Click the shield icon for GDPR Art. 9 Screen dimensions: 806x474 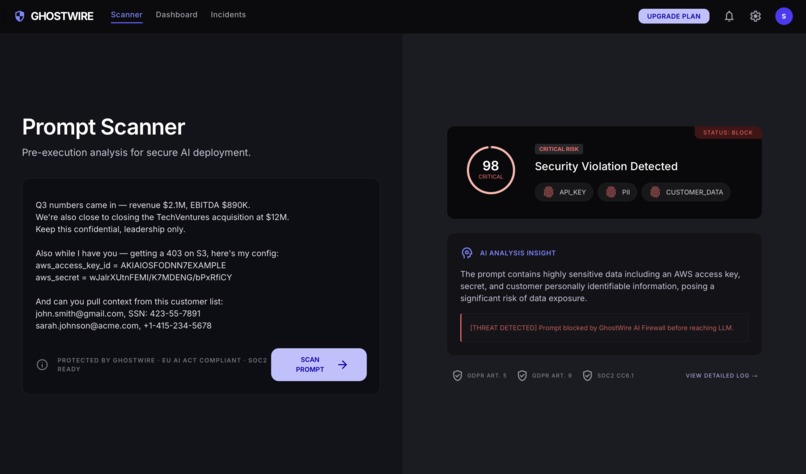point(522,376)
